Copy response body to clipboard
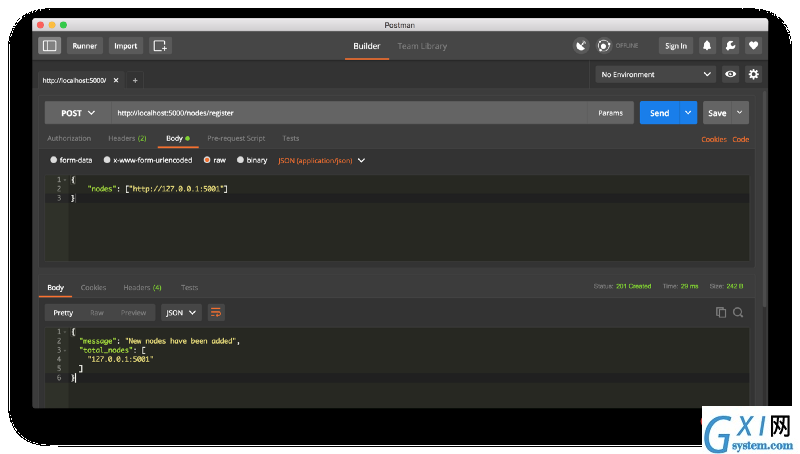The width and height of the screenshot is (800, 454). pyautogui.click(x=721, y=312)
